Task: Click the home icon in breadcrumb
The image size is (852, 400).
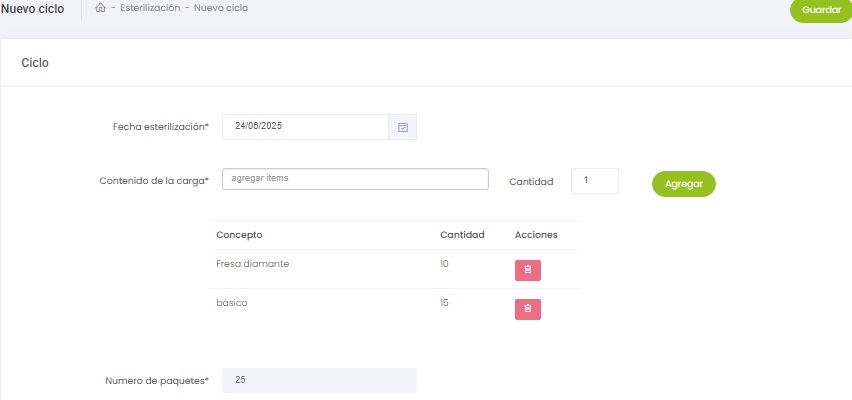Action: [100, 8]
